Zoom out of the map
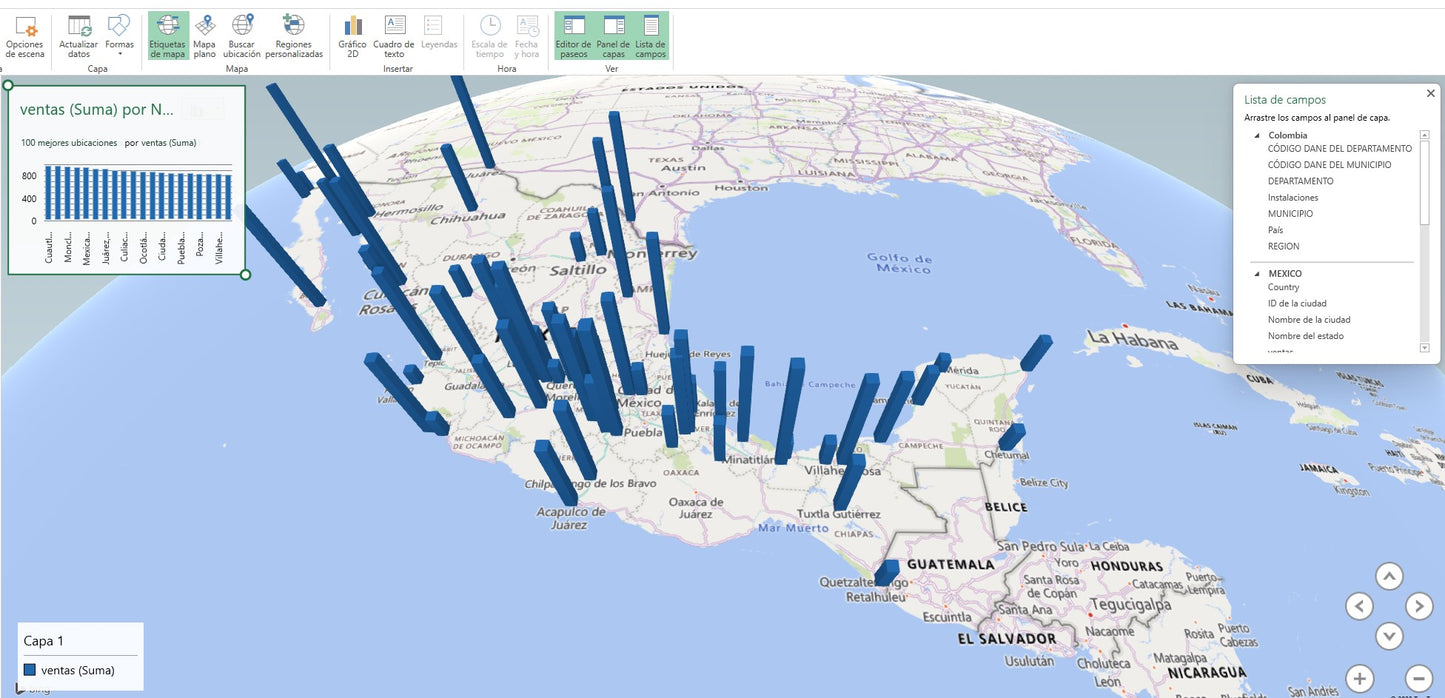Screen dimensions: 1445x698 tap(1419, 678)
